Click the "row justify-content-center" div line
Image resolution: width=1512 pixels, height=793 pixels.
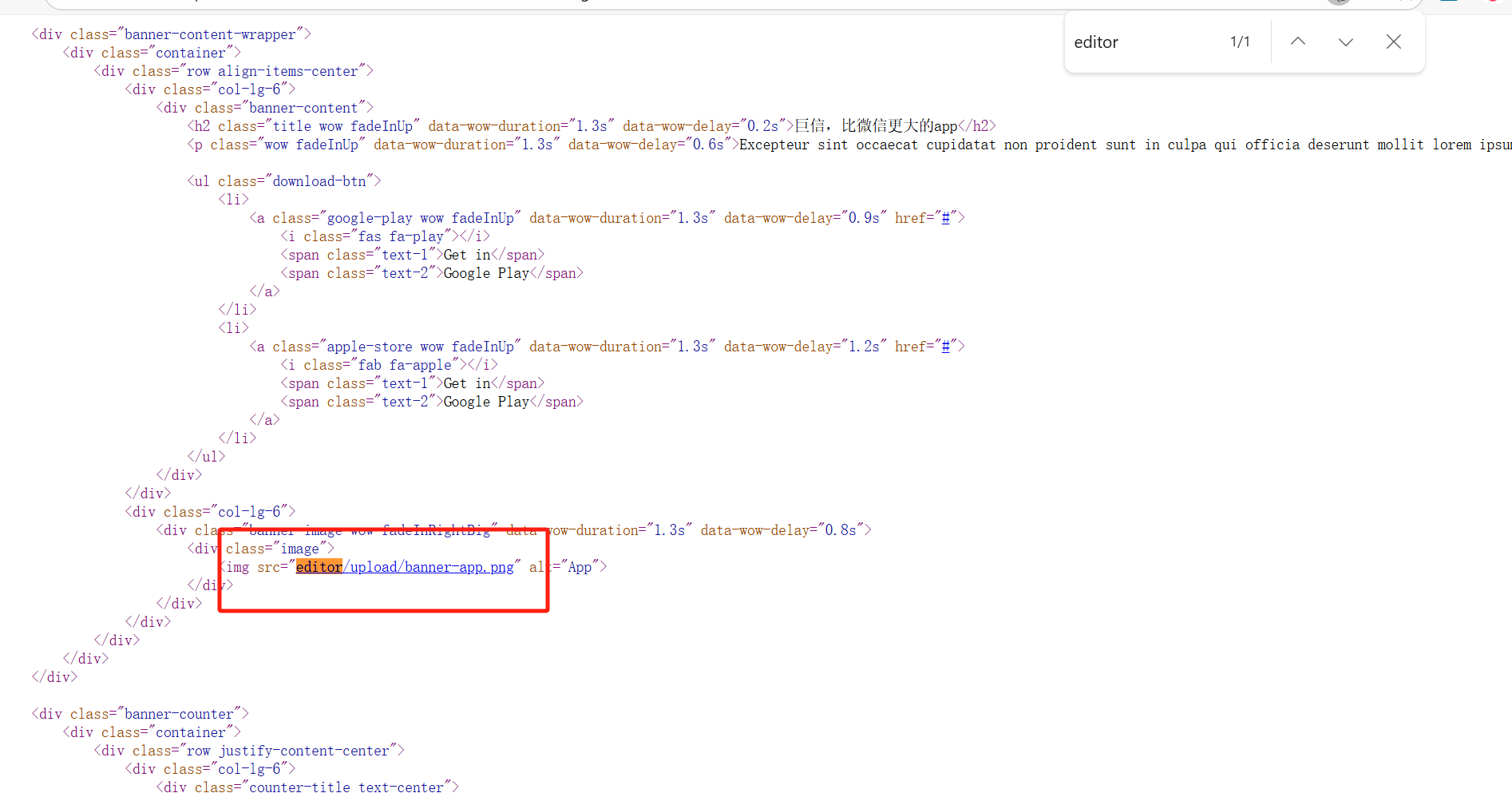point(249,751)
